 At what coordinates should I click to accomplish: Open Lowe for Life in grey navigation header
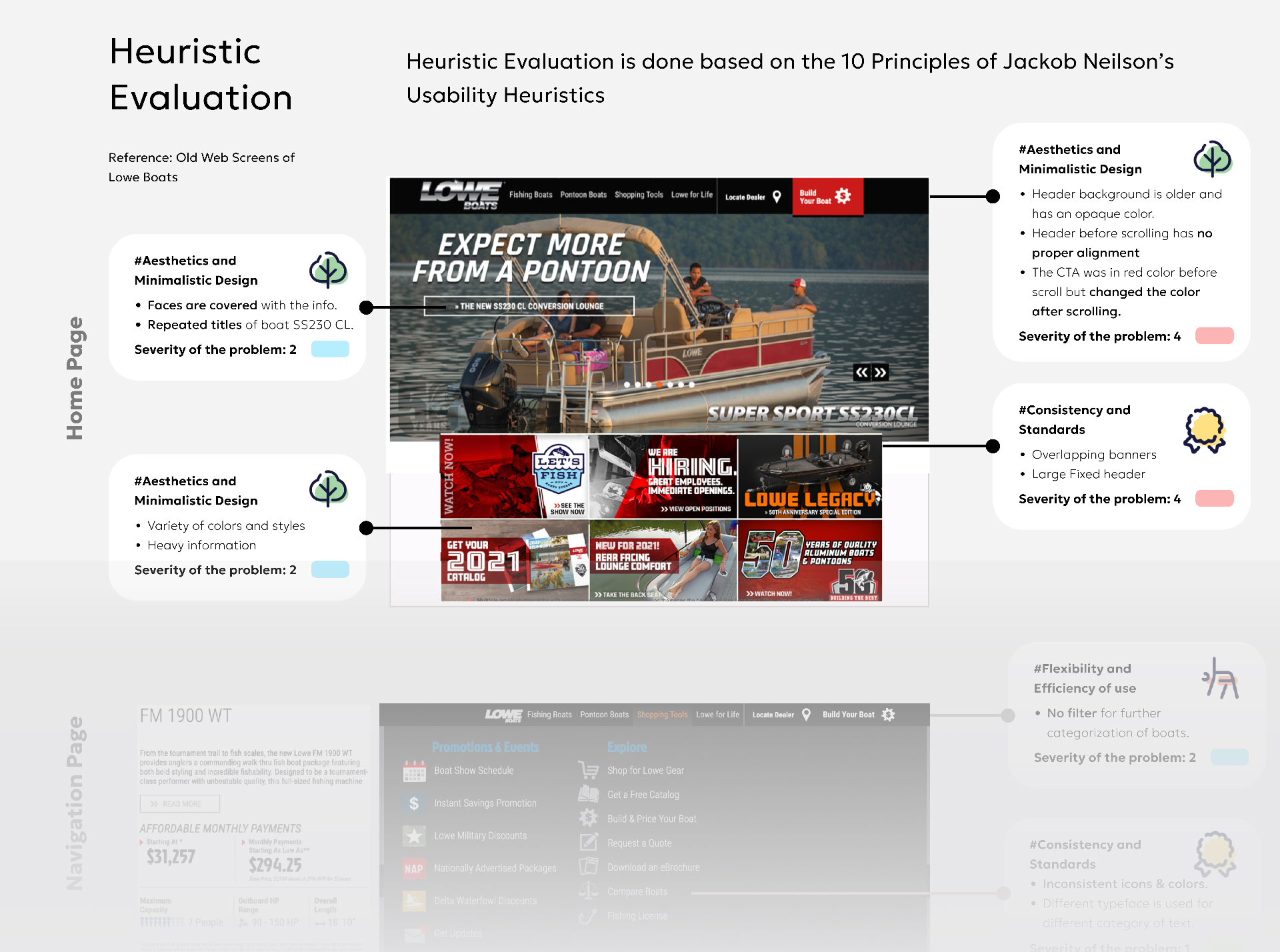pos(717,715)
